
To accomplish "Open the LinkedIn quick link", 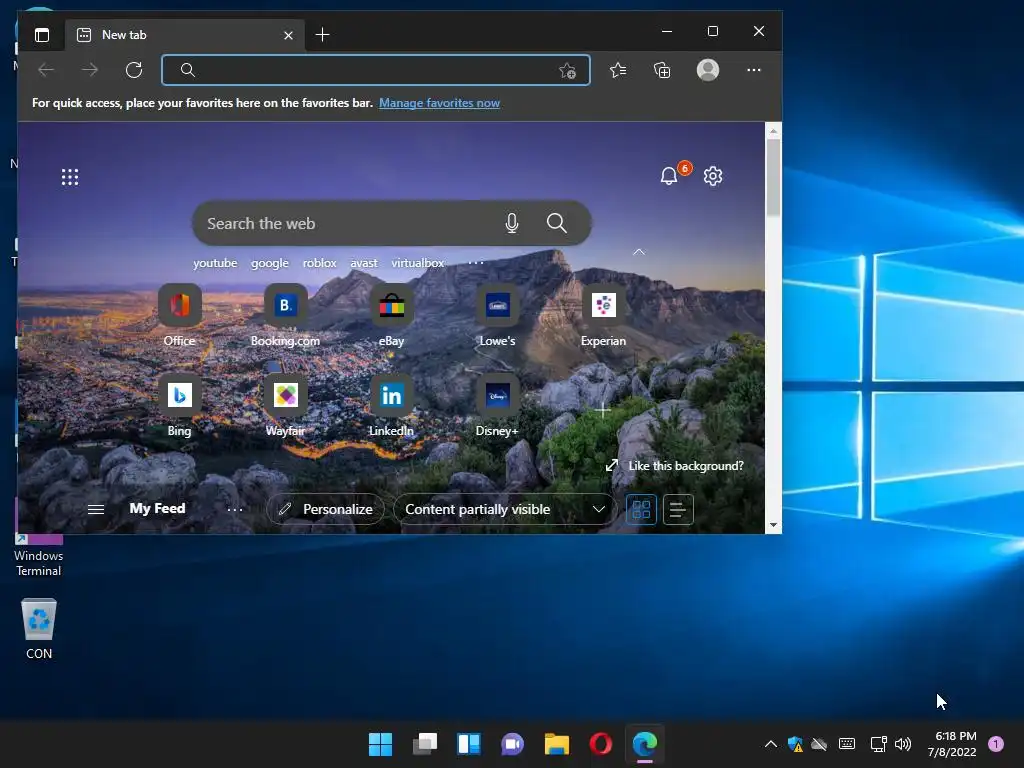I will (x=391, y=406).
